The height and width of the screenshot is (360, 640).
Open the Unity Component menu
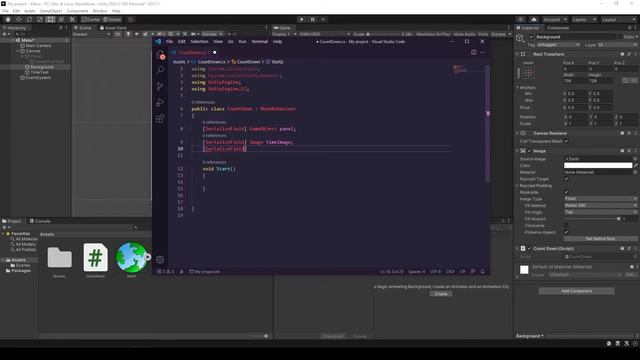77,11
